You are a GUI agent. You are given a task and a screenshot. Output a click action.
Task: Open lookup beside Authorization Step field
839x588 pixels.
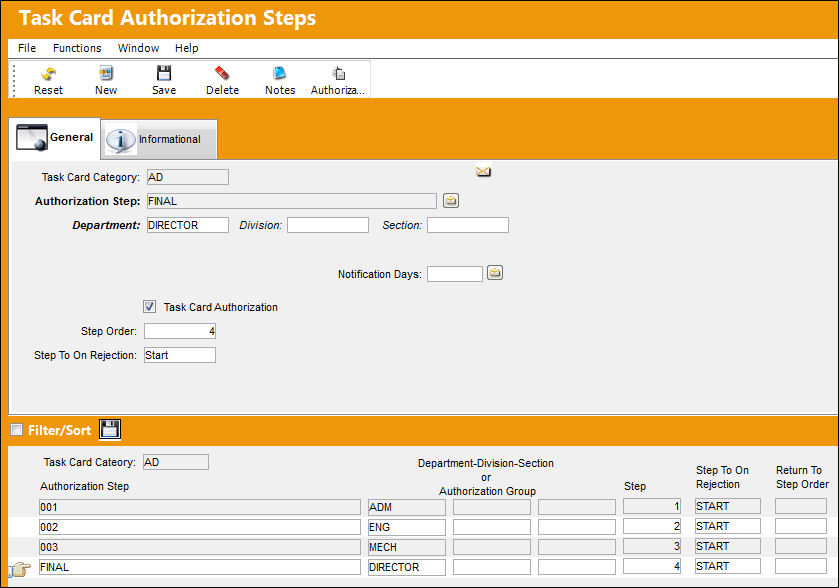(451, 201)
